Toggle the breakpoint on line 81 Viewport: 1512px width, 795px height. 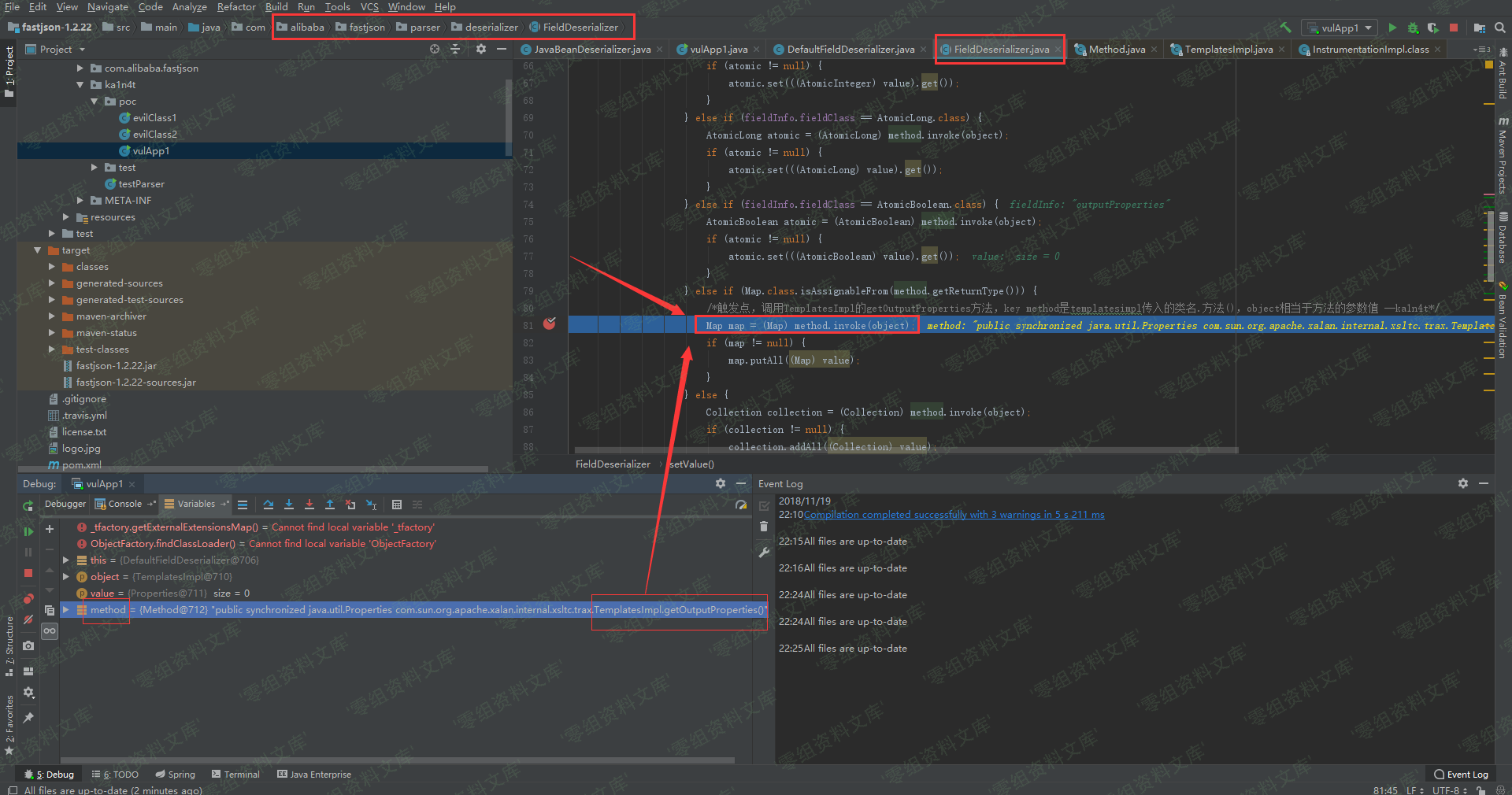550,324
